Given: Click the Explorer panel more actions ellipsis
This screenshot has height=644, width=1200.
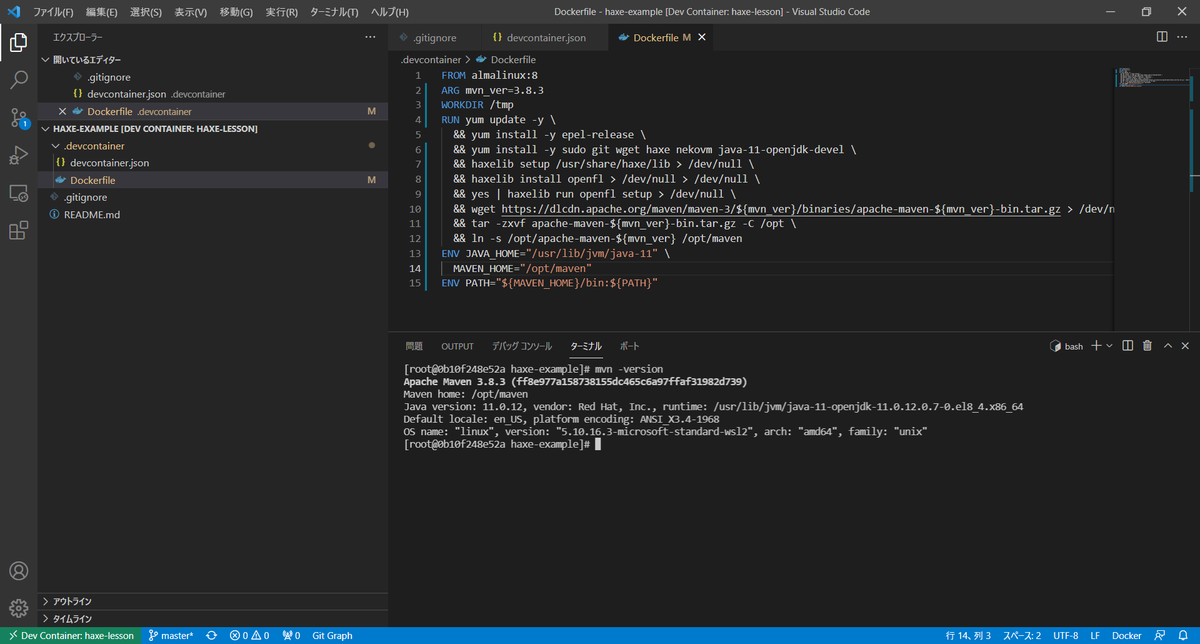Looking at the screenshot, I should point(371,37).
